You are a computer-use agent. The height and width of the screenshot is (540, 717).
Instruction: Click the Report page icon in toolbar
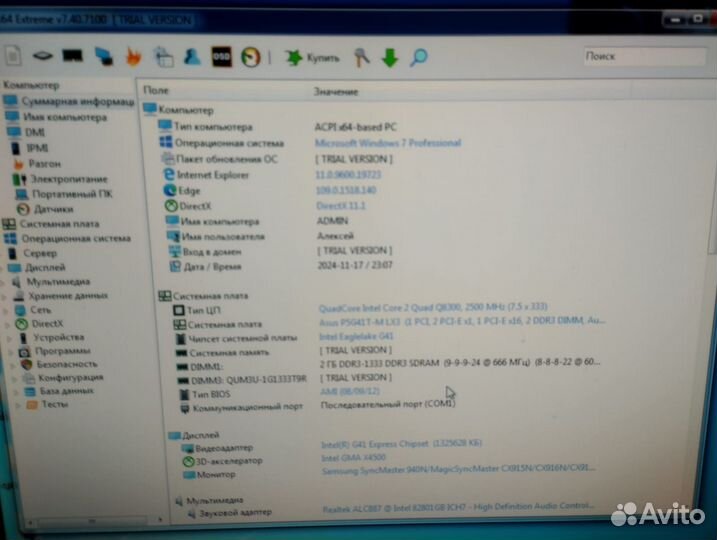[x=13, y=57]
